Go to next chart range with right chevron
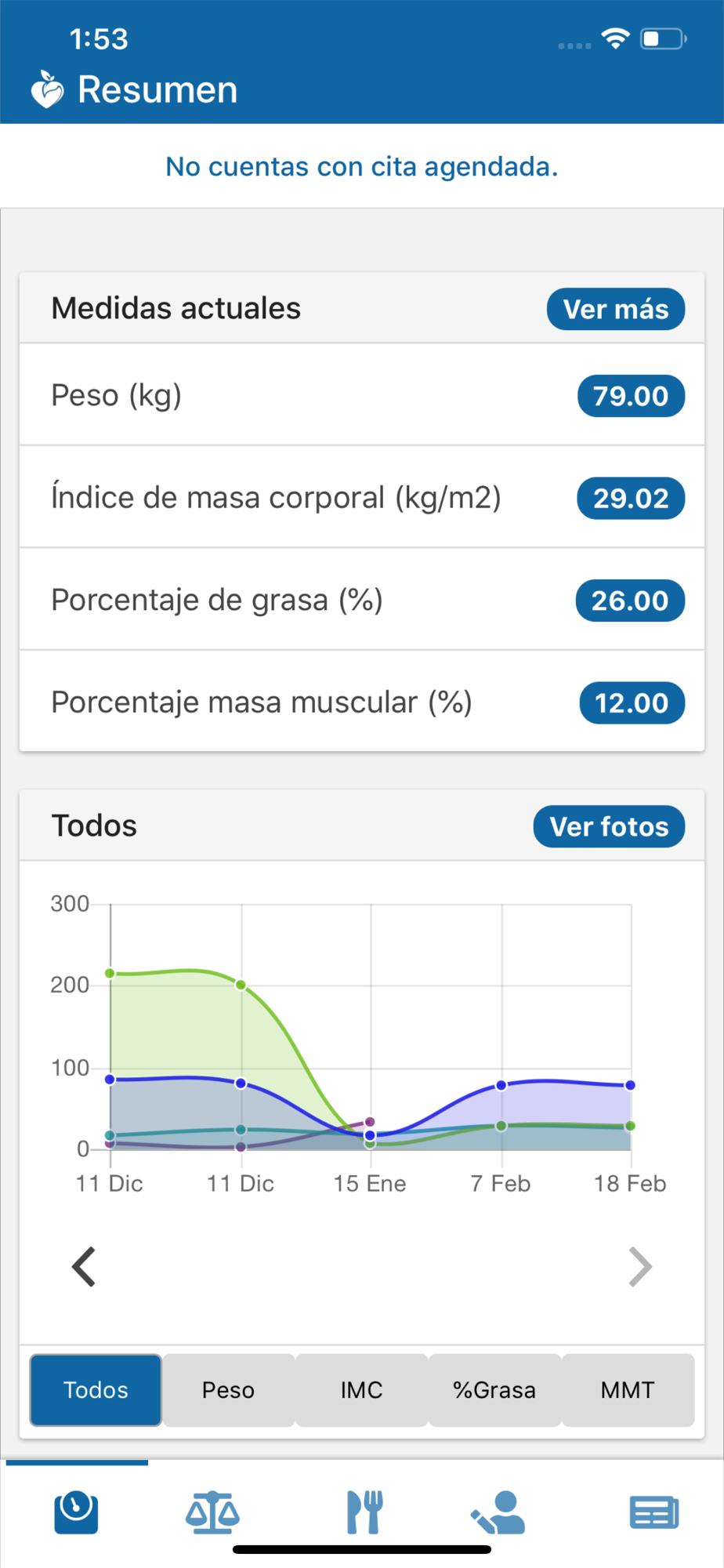724x1568 pixels. pos(640,1267)
